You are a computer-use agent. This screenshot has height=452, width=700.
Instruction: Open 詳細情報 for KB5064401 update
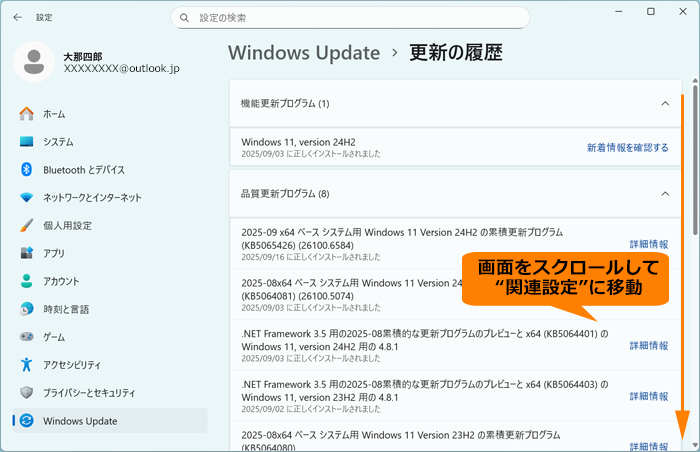tap(649, 345)
